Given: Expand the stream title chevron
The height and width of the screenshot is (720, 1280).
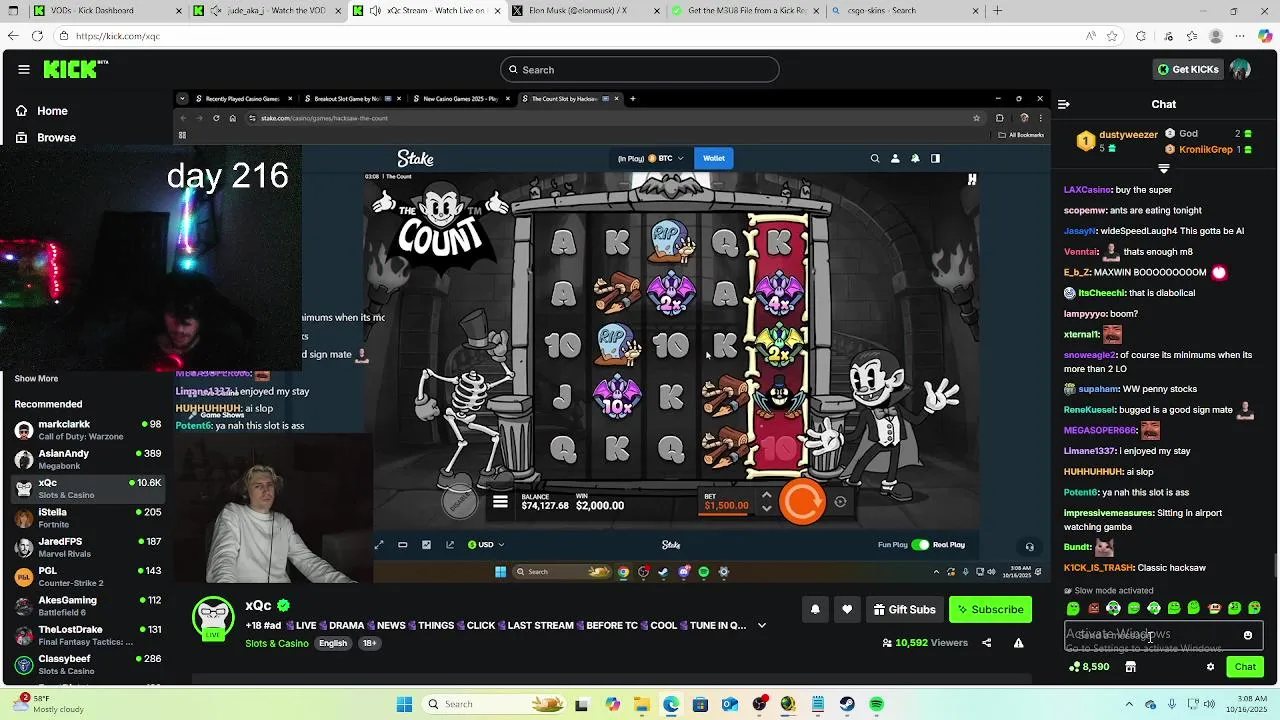Looking at the screenshot, I should click(762, 626).
